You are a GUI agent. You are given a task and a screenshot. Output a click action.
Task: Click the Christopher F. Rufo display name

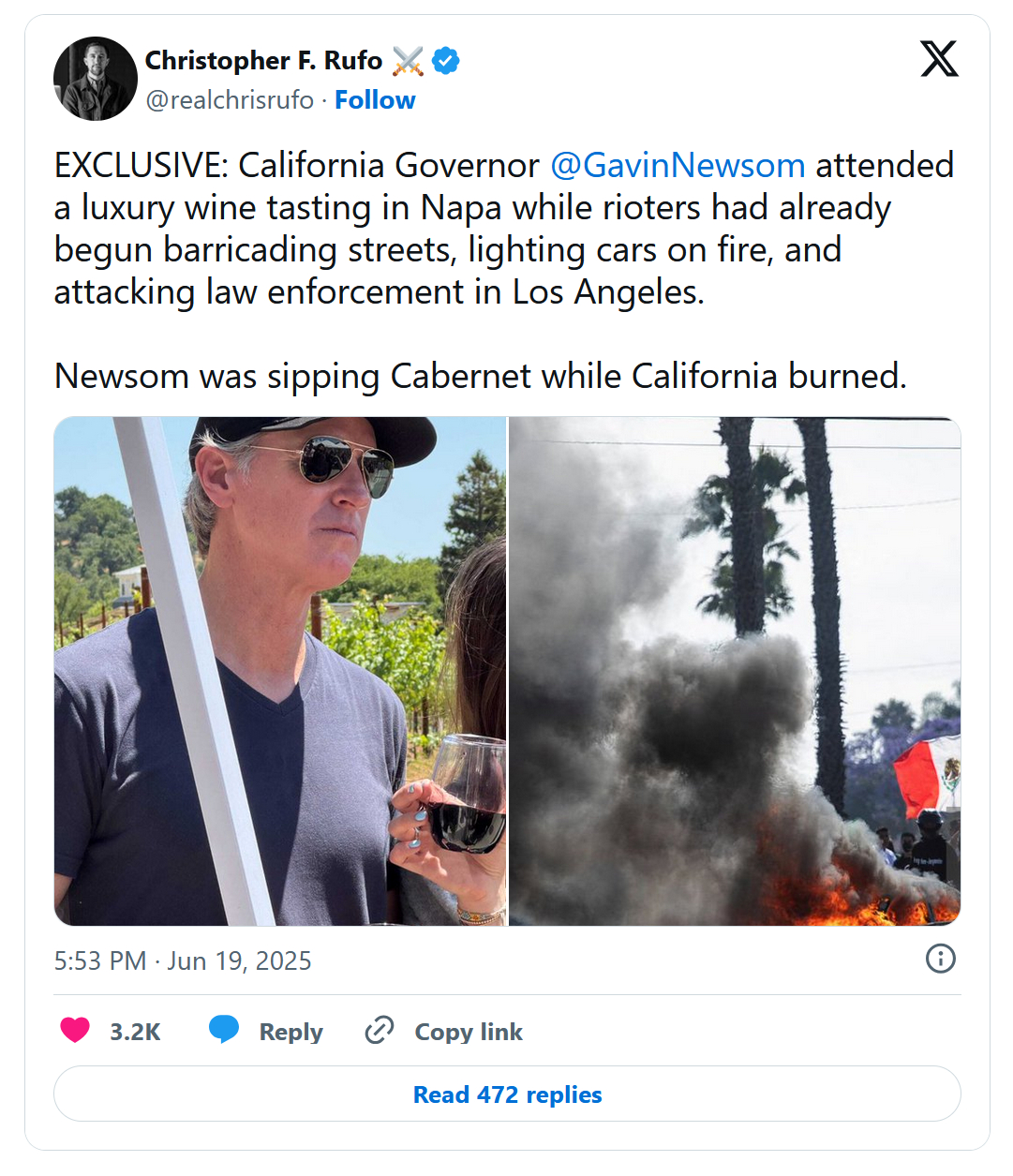(263, 61)
